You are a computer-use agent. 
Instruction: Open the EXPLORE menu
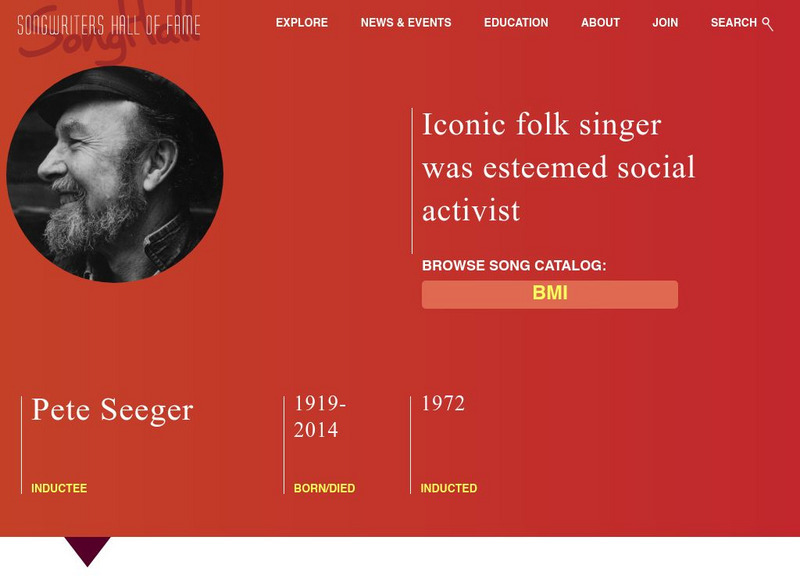coord(301,22)
